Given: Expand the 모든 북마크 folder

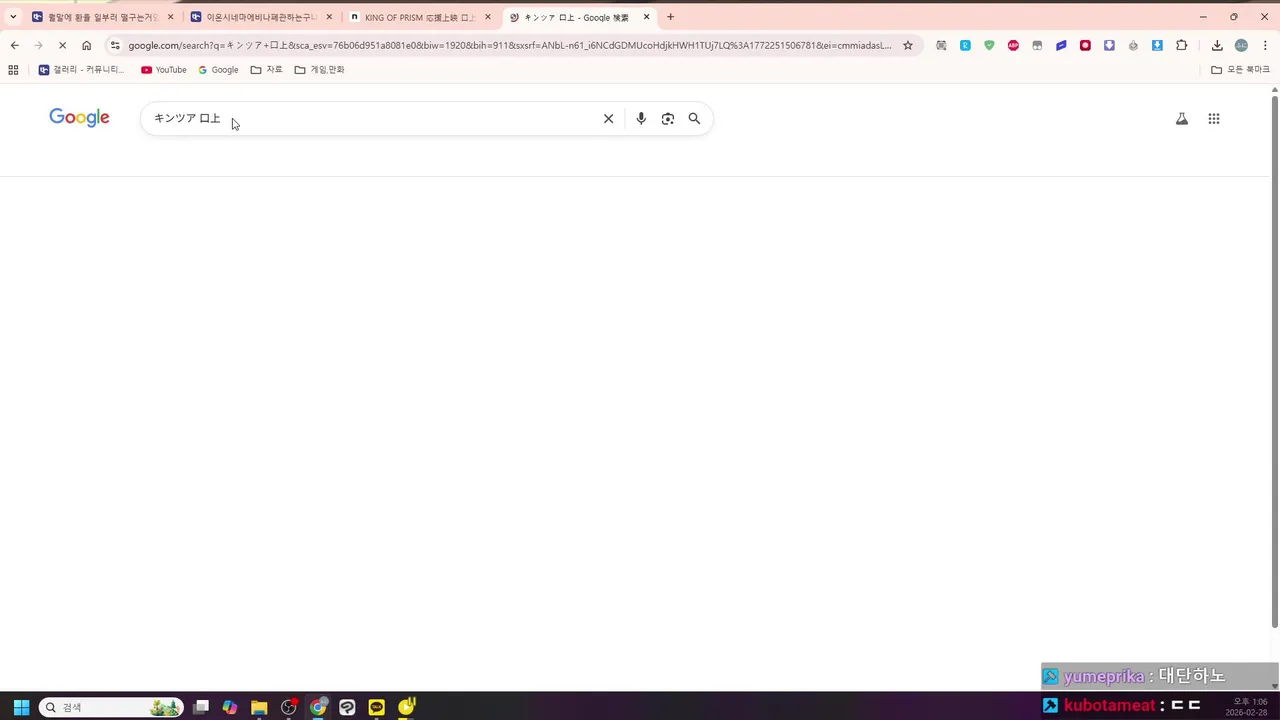Looking at the screenshot, I should [1240, 70].
